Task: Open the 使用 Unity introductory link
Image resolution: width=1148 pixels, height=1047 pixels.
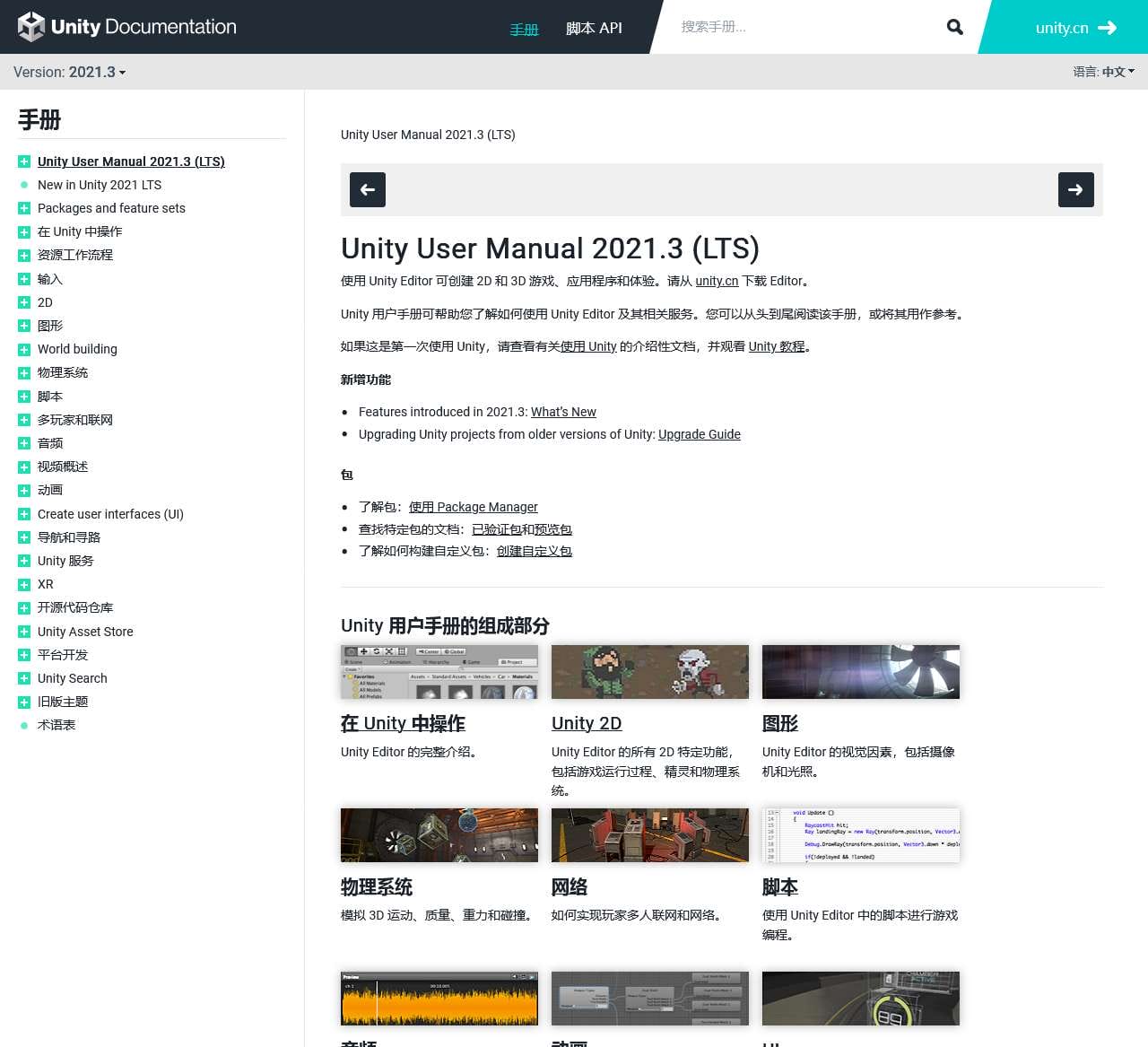Action: click(x=588, y=346)
